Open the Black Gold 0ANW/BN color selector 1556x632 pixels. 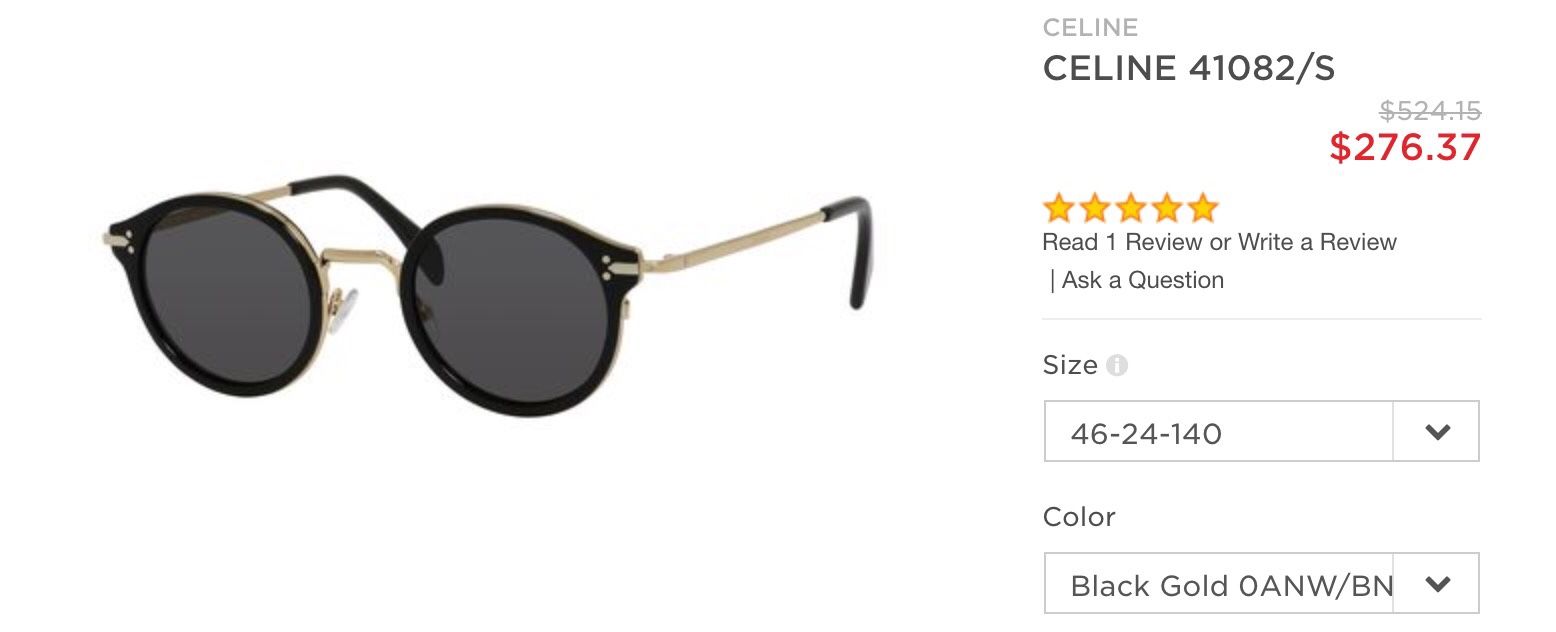point(1261,583)
